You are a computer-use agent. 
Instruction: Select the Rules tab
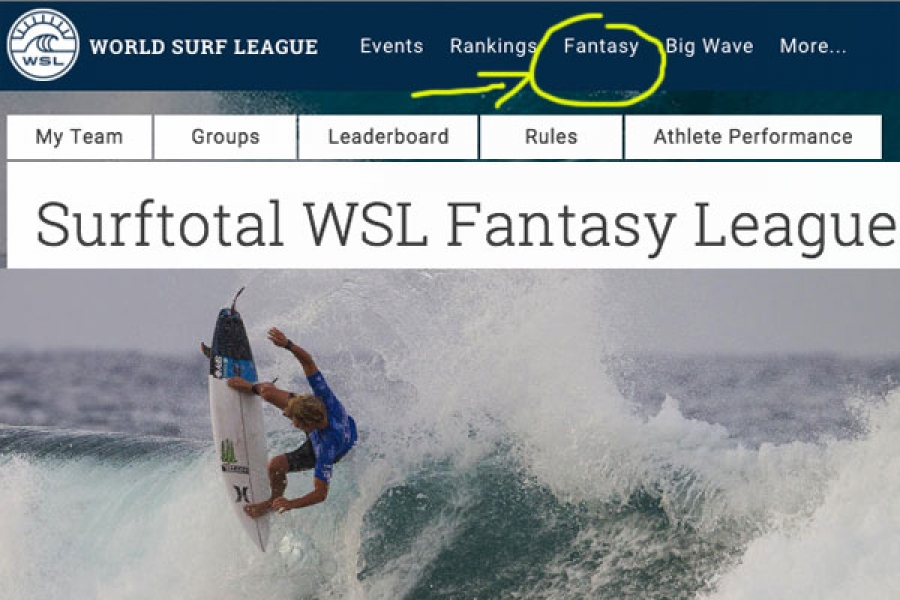tap(551, 137)
